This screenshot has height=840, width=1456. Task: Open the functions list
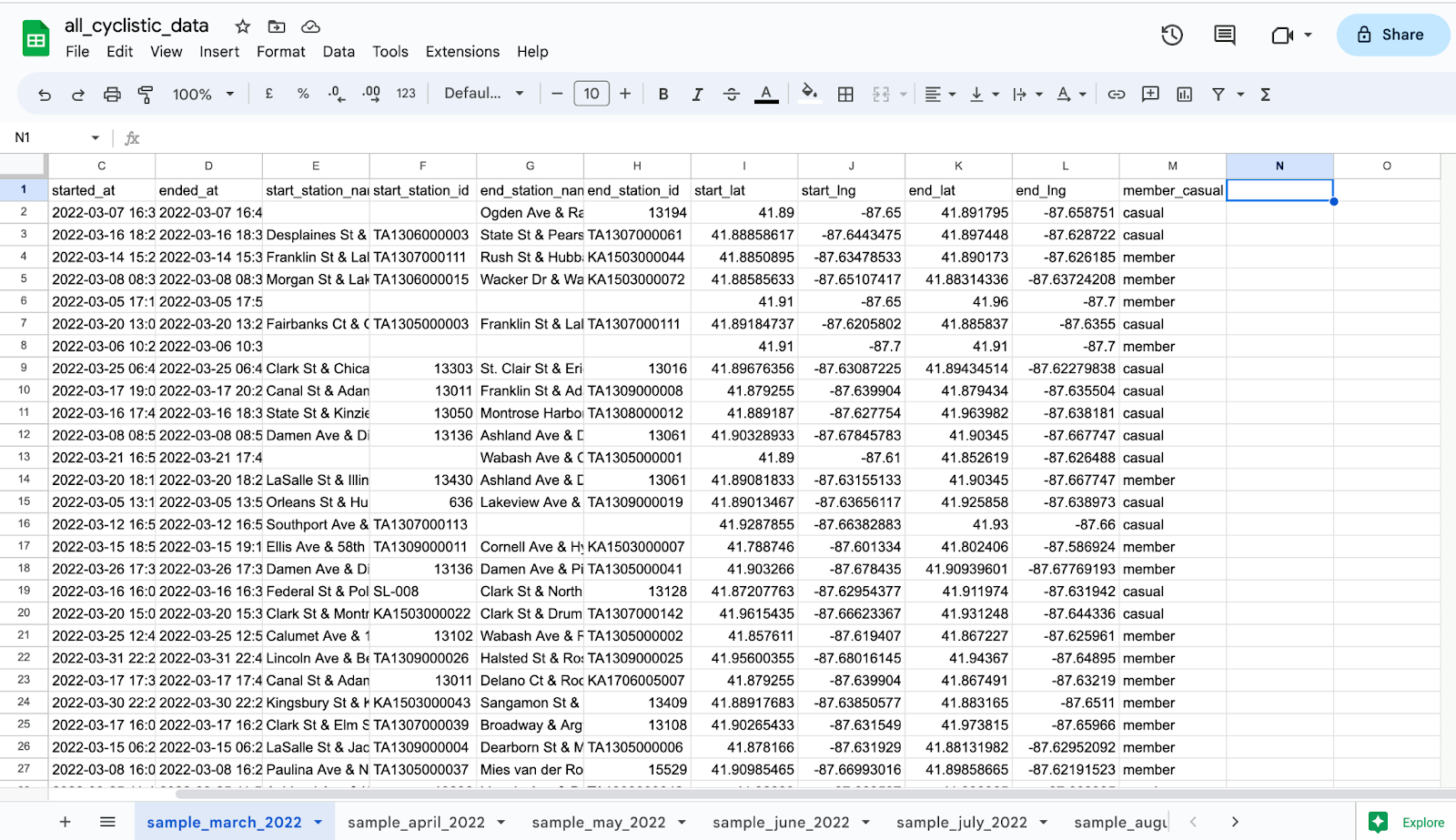pos(1265,94)
